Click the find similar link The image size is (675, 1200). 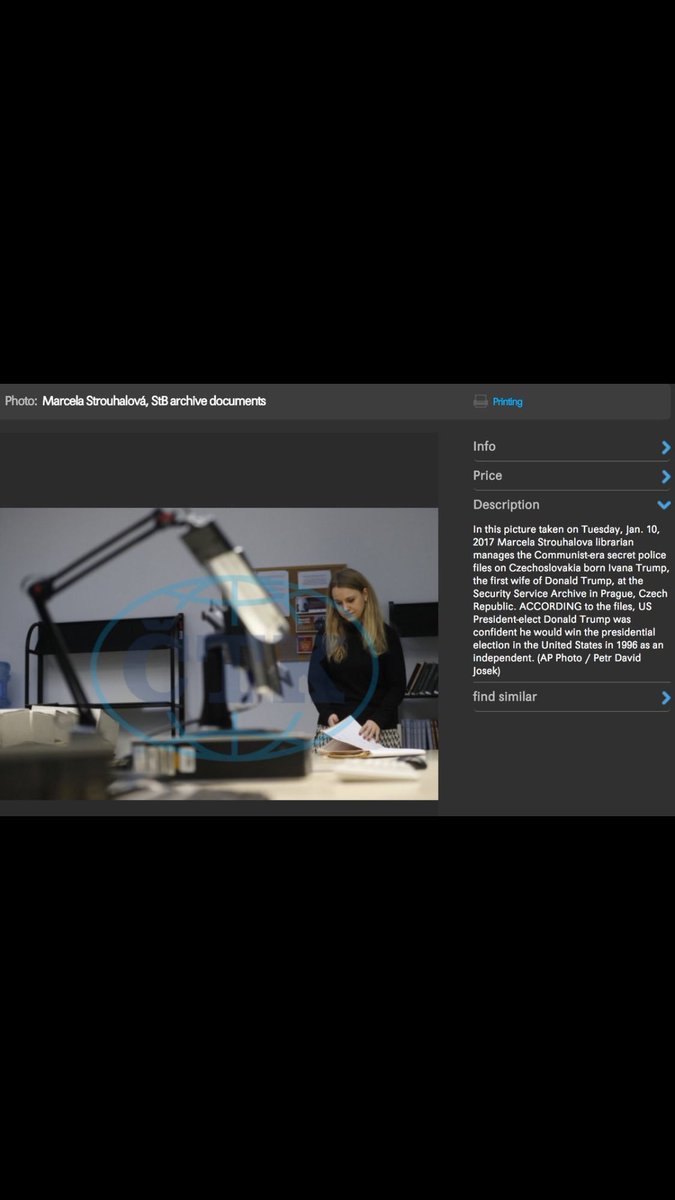[505, 697]
